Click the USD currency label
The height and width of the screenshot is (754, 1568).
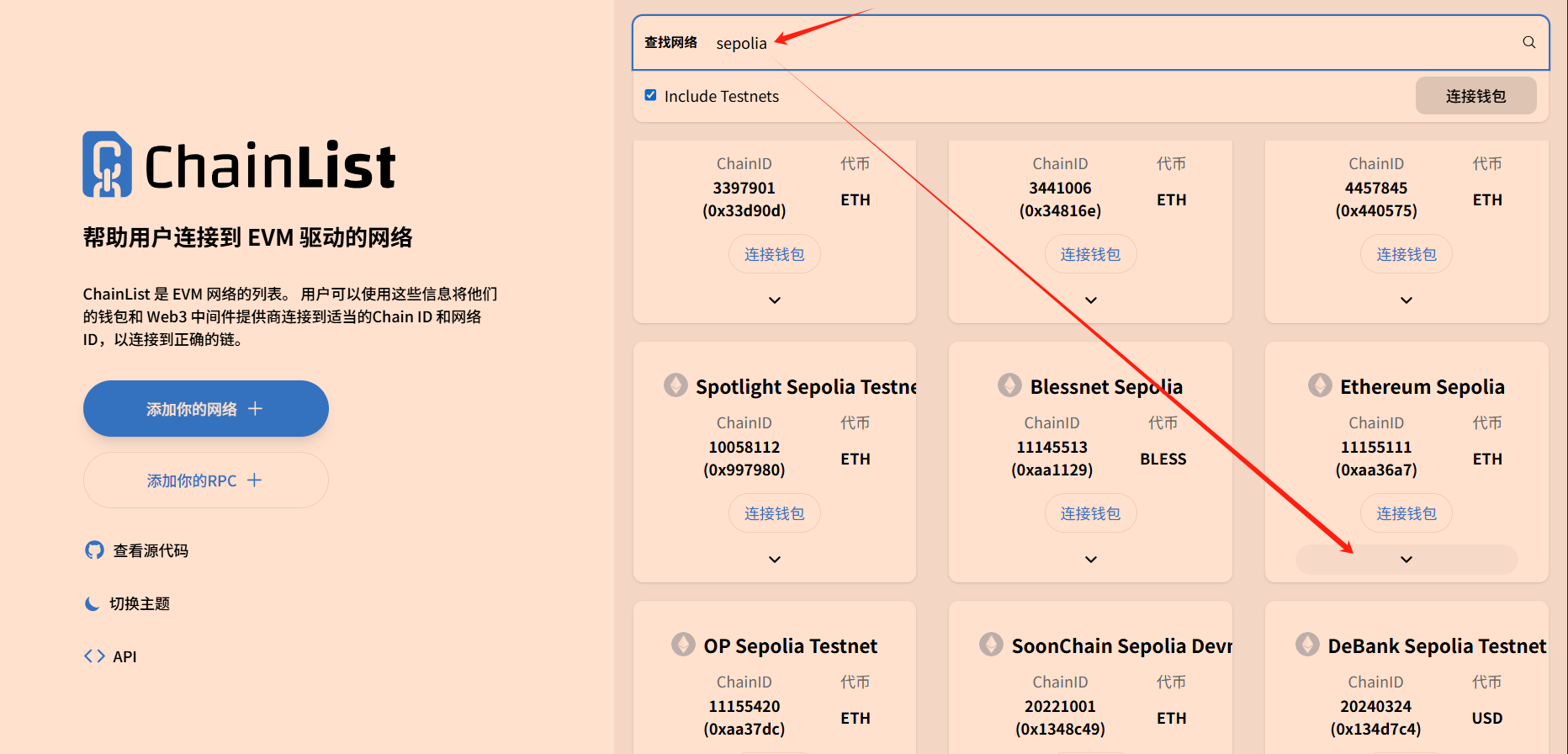(x=1487, y=718)
